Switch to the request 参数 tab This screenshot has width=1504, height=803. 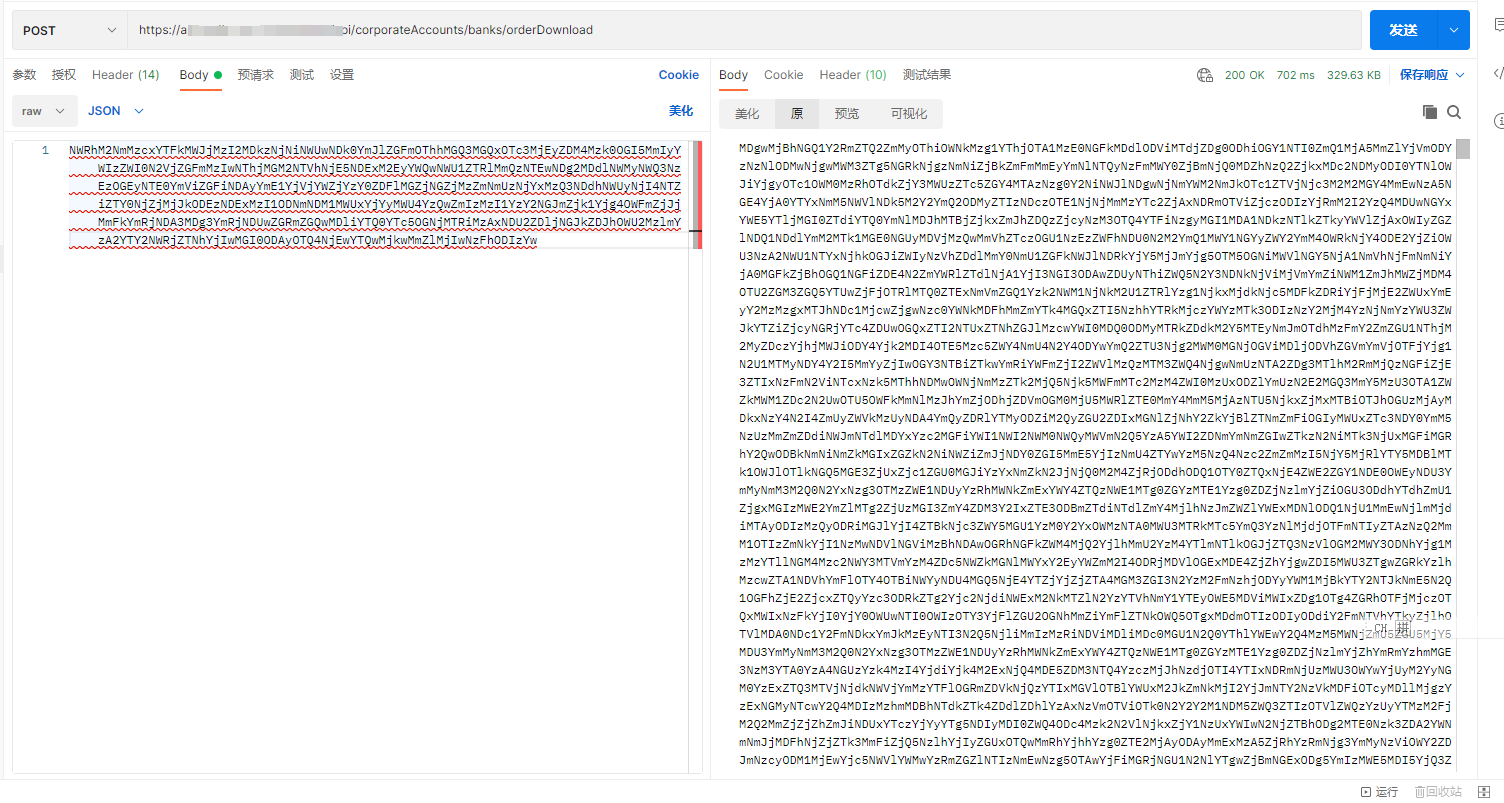click(24, 75)
